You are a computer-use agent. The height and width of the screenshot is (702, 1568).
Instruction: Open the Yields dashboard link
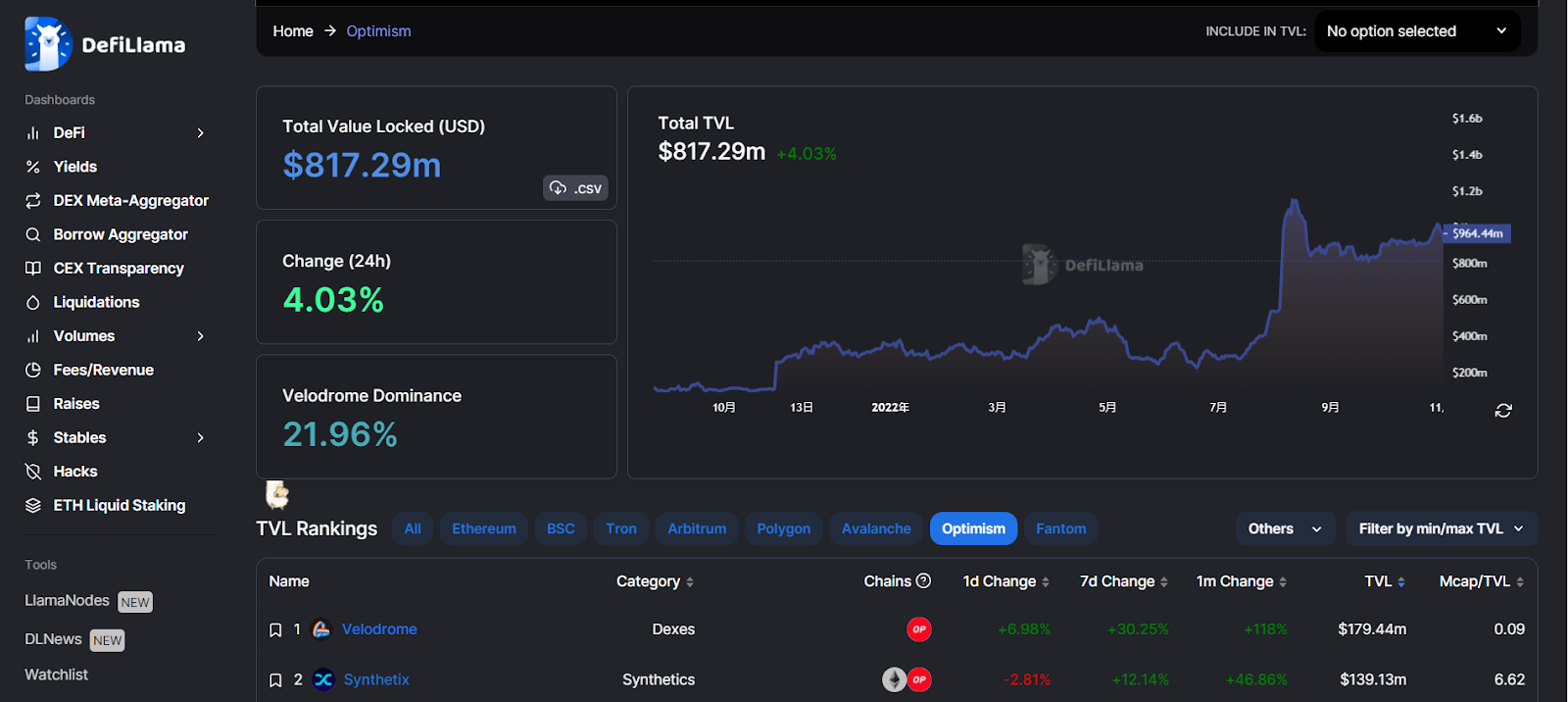75,167
